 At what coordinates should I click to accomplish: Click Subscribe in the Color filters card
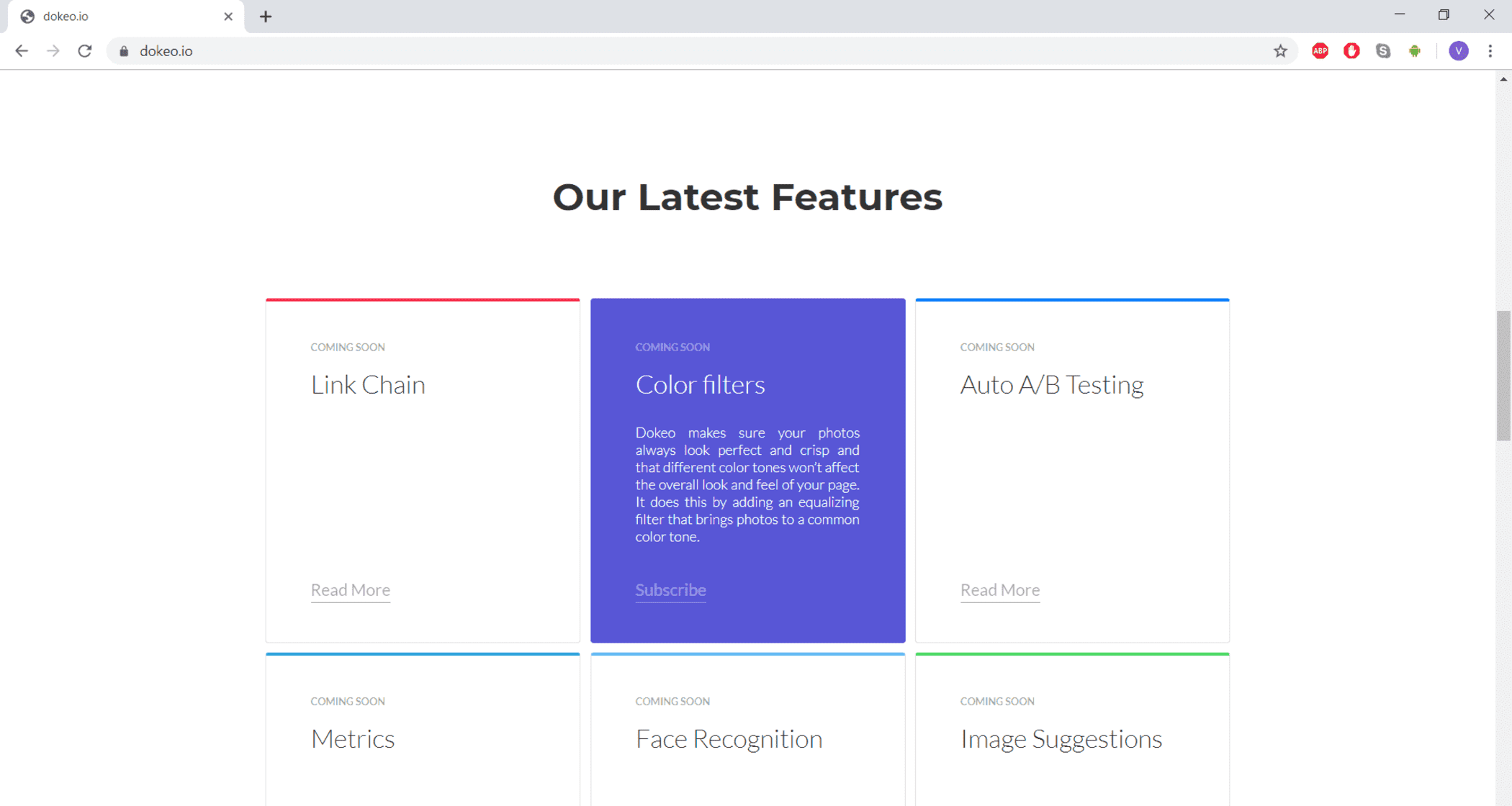(670, 590)
